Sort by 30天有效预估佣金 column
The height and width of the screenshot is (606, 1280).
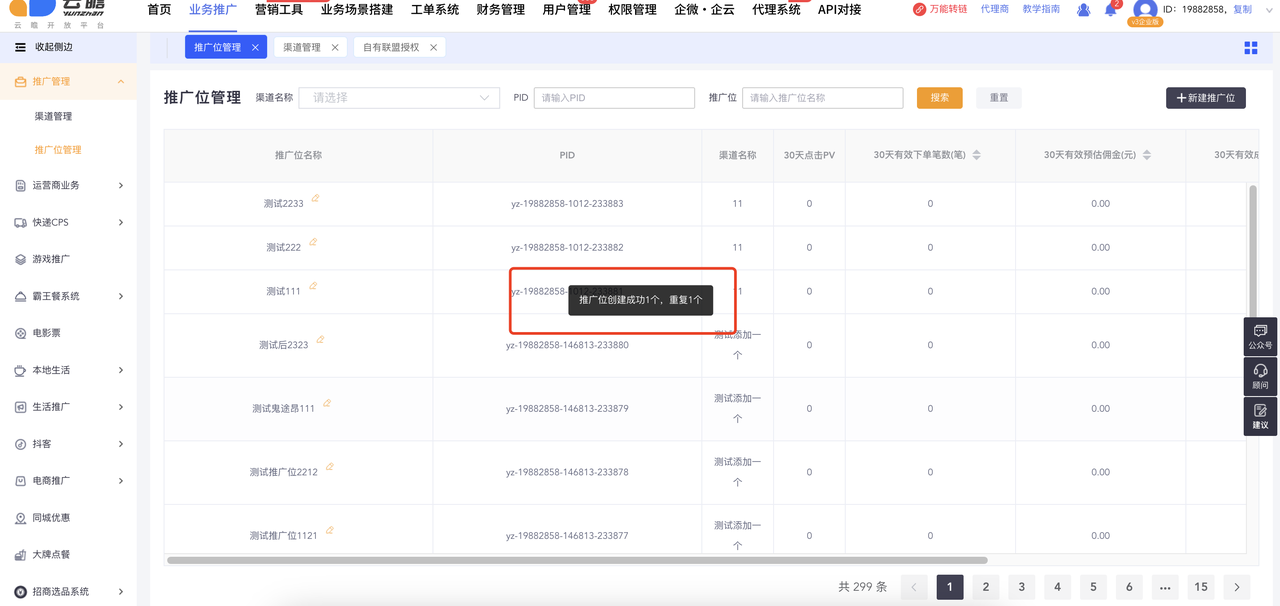(1147, 155)
